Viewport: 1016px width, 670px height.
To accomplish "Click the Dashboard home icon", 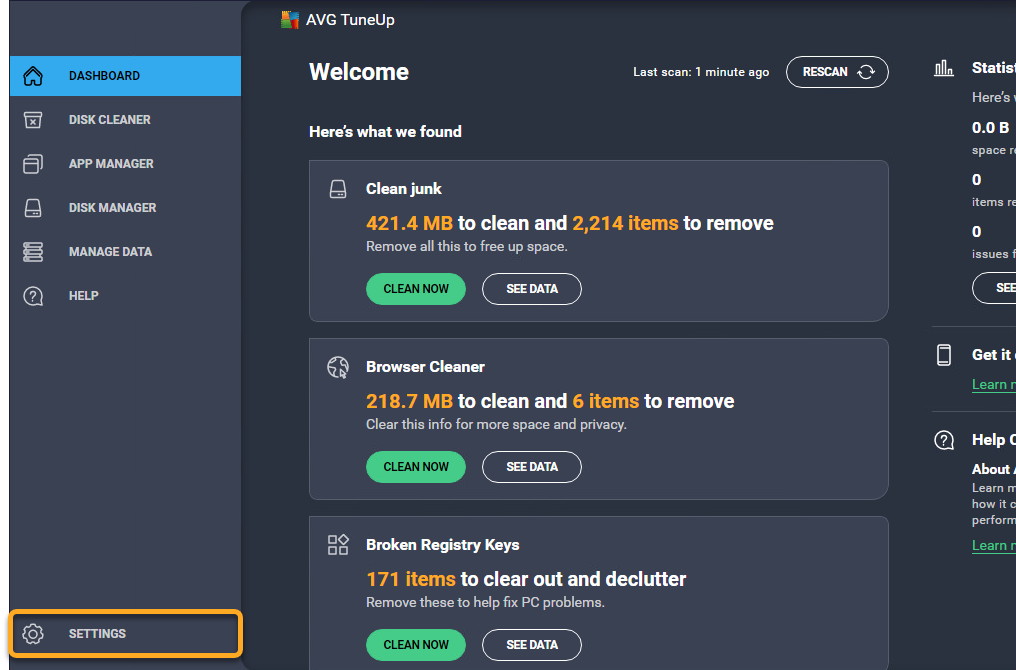I will pos(33,76).
